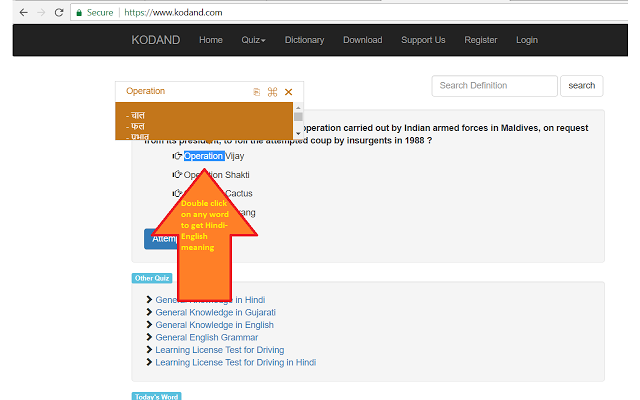Viewport: 640px width, 400px height.
Task: Click chevron beside General Knowledge in English
Action: 149,325
